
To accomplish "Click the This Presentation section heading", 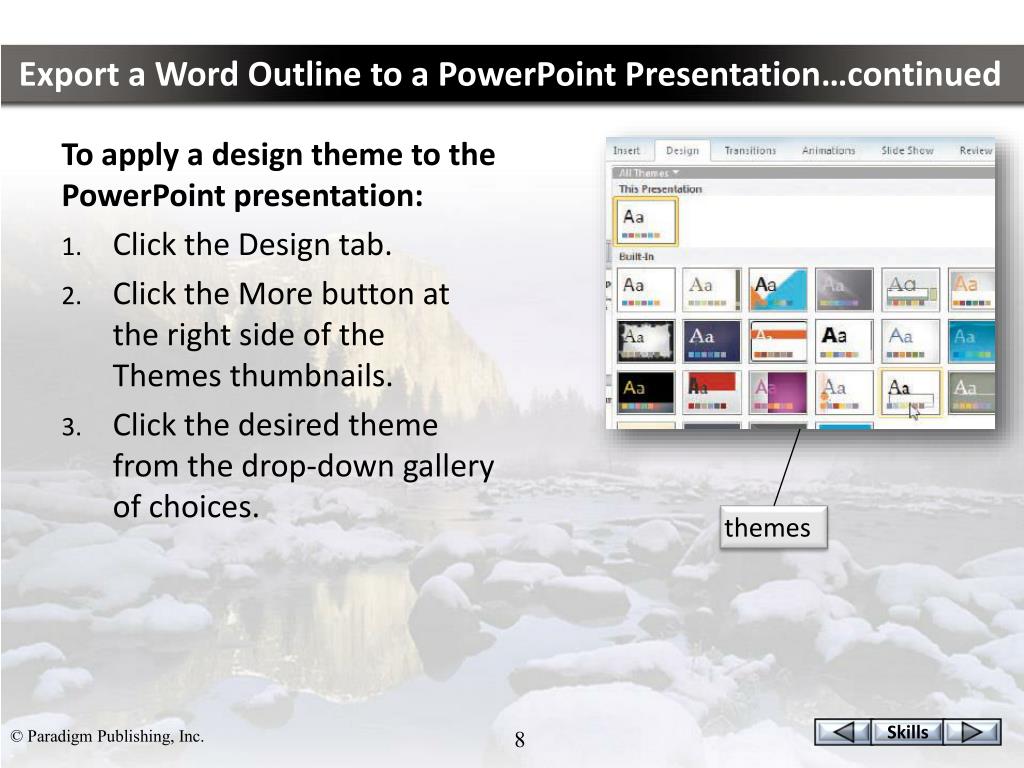I will point(660,189).
